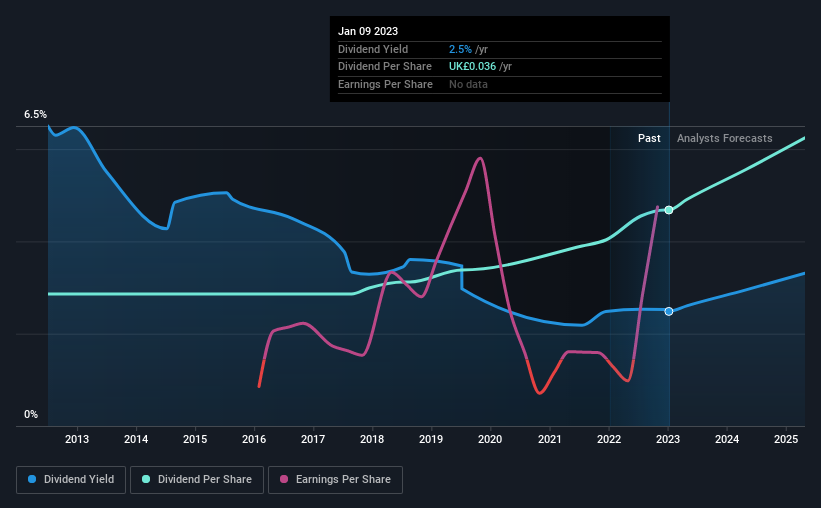This screenshot has height=508, width=821.
Task: Click the 2013 x-axis label
Action: pyautogui.click(x=77, y=439)
